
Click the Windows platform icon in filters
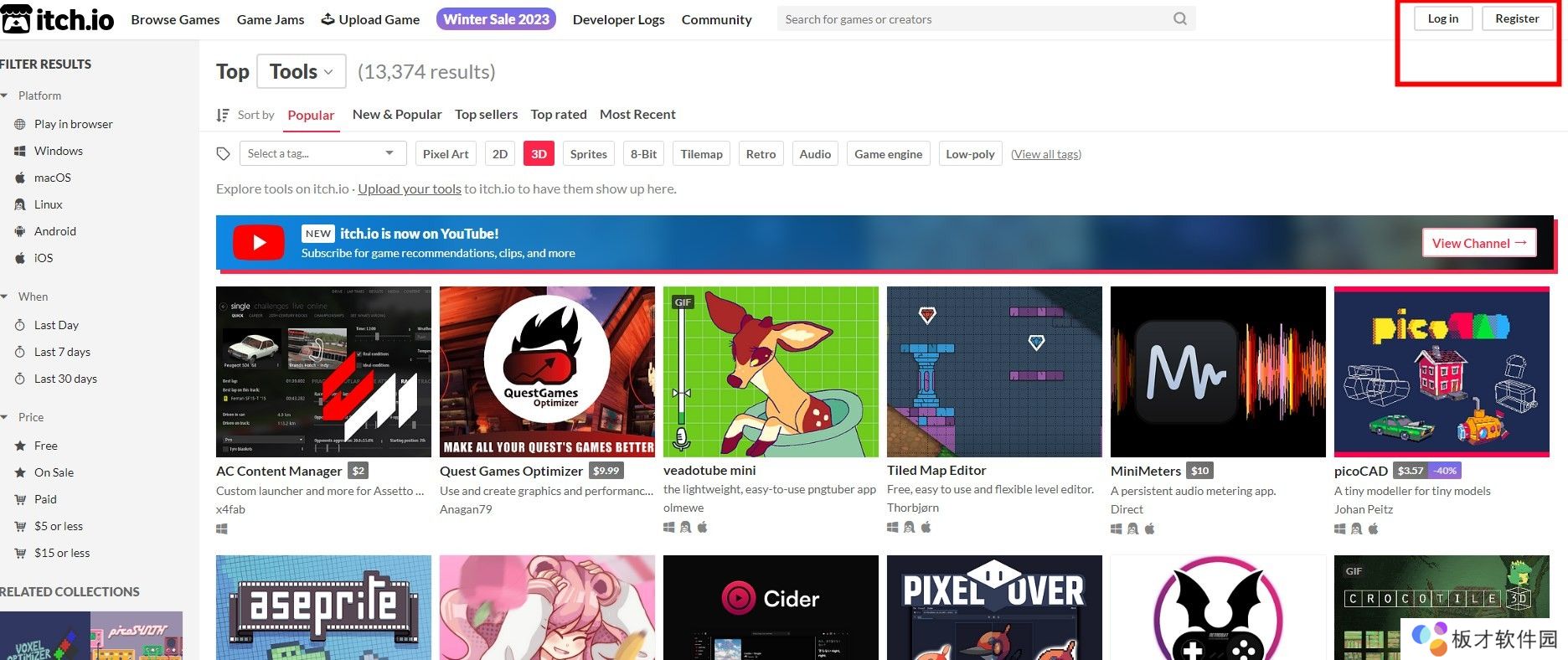[20, 151]
